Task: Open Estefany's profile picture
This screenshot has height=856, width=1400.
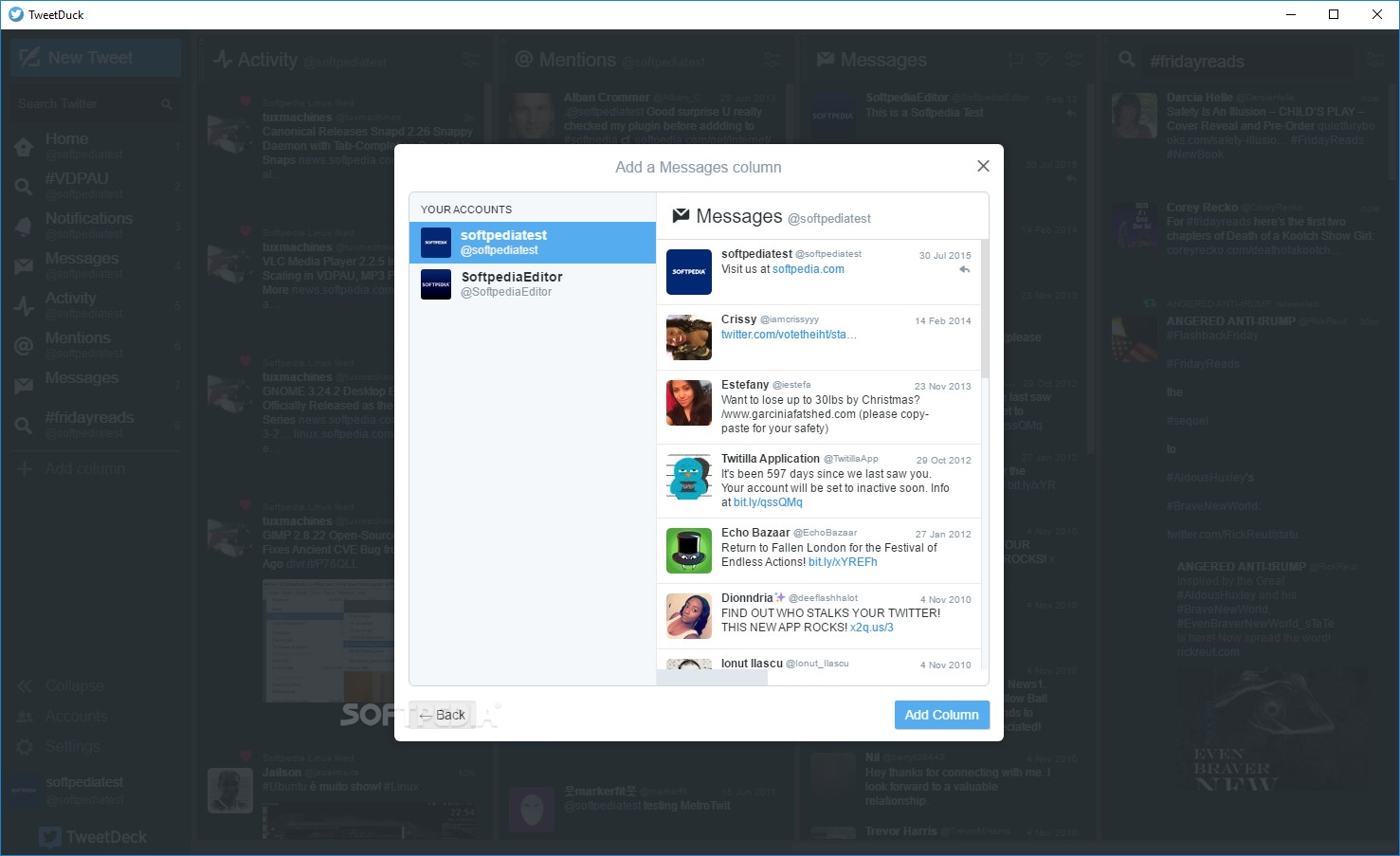Action: pos(689,403)
